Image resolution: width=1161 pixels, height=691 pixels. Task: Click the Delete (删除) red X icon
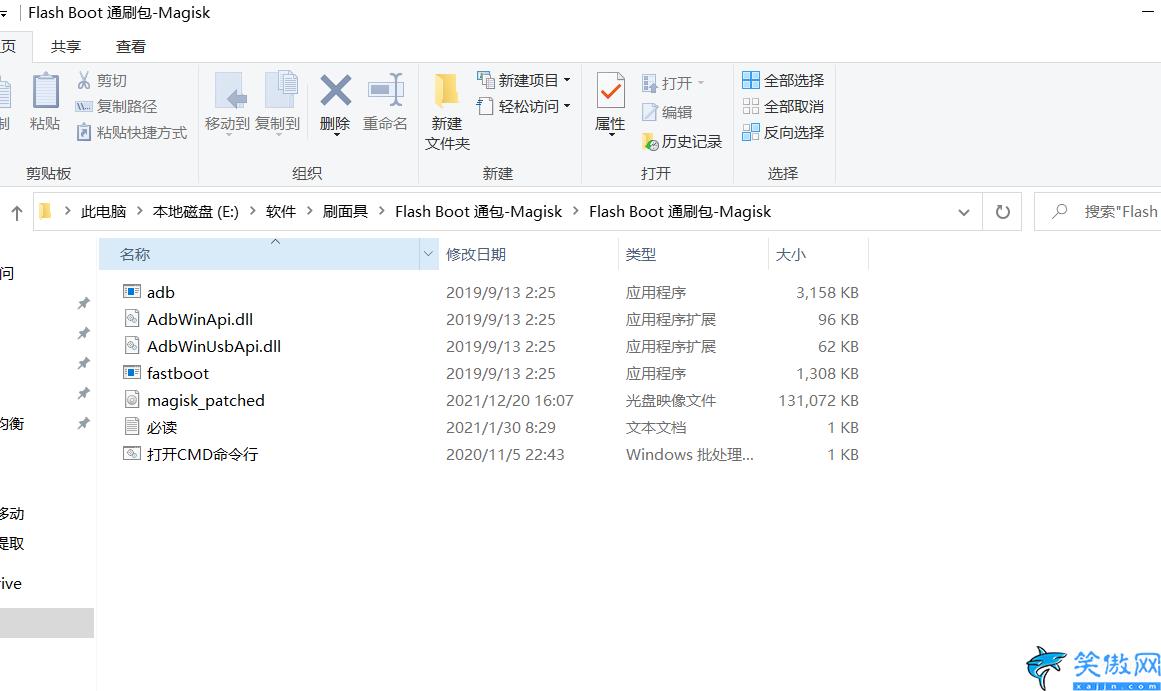pos(335,91)
